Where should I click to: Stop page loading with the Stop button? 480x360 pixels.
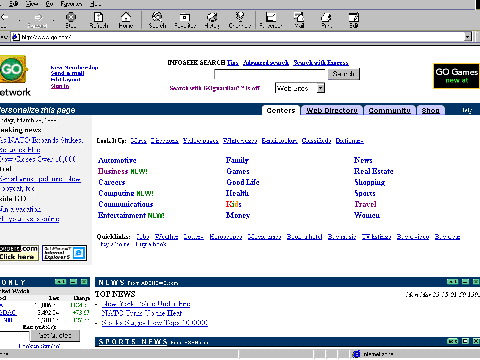point(71,20)
